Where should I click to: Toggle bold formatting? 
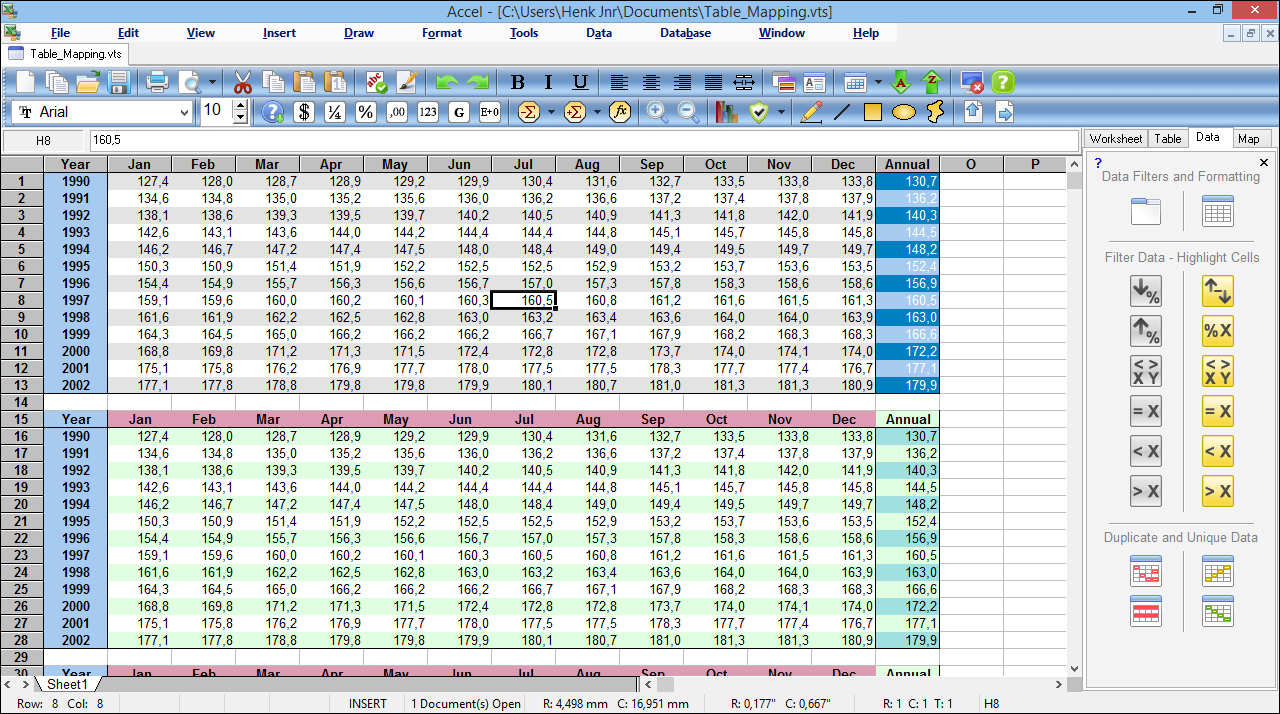[x=517, y=82]
